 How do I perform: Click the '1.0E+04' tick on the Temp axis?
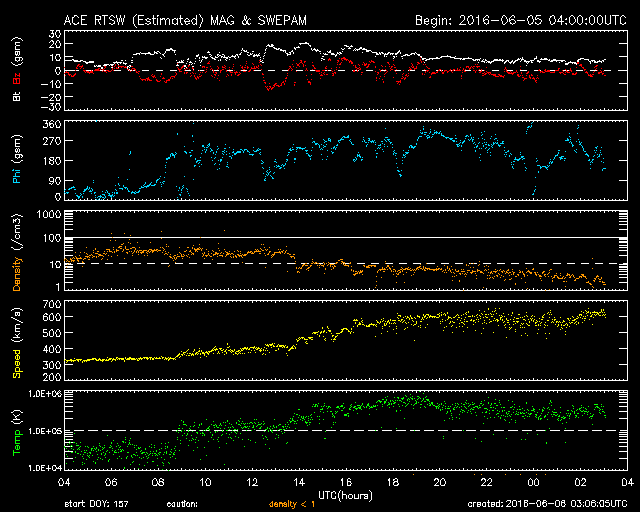coord(45,468)
